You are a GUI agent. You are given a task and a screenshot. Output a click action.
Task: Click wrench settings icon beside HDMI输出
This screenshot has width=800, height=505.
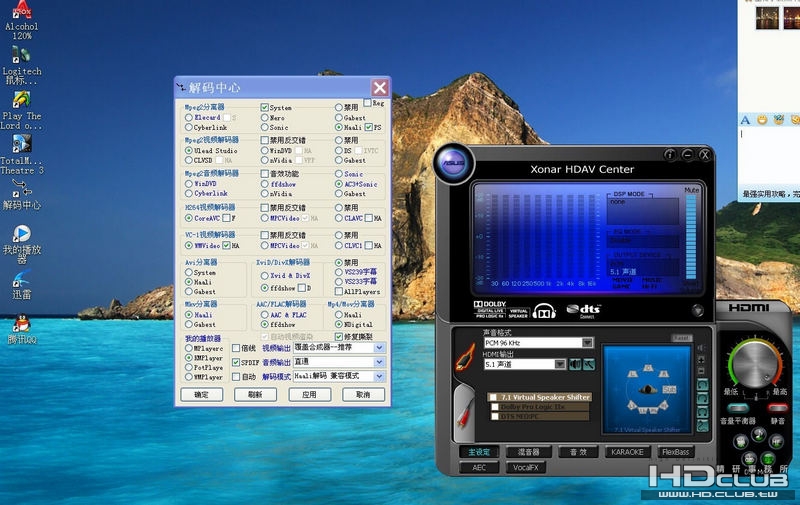tap(589, 364)
